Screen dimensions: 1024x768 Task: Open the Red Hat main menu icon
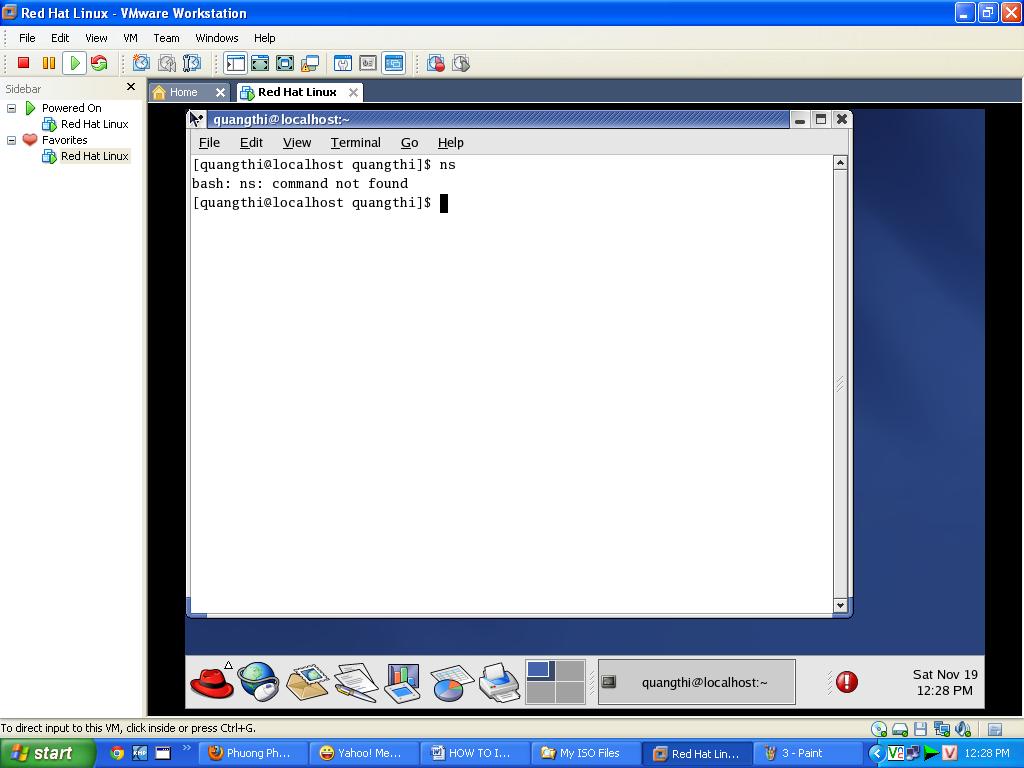211,682
